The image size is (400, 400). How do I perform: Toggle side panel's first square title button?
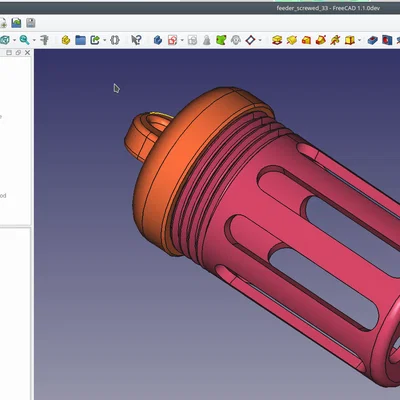tap(9, 53)
